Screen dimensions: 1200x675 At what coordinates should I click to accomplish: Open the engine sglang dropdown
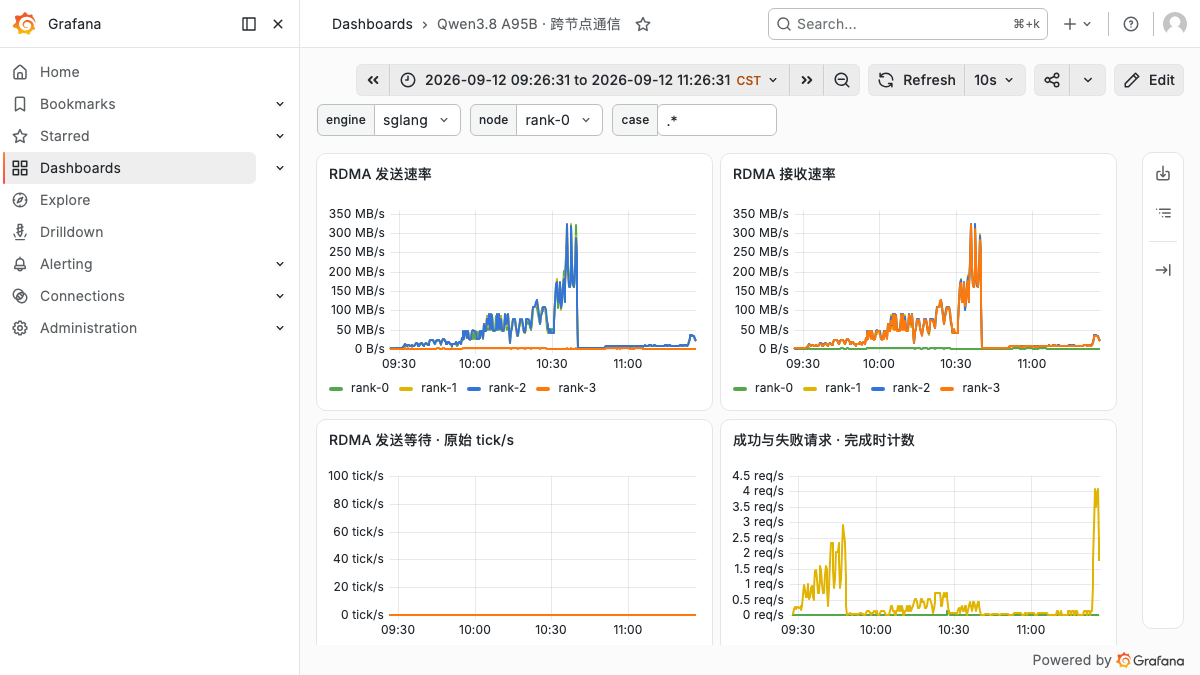417,120
